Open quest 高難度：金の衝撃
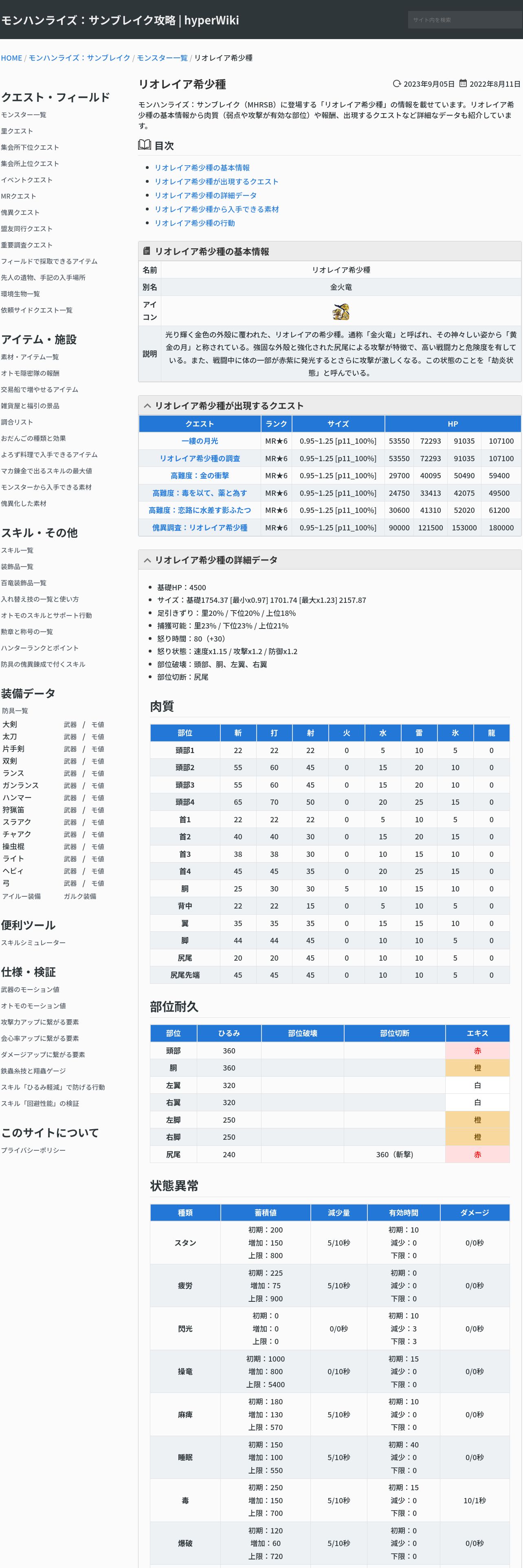Viewport: 523px width, 1568px height. [200, 475]
